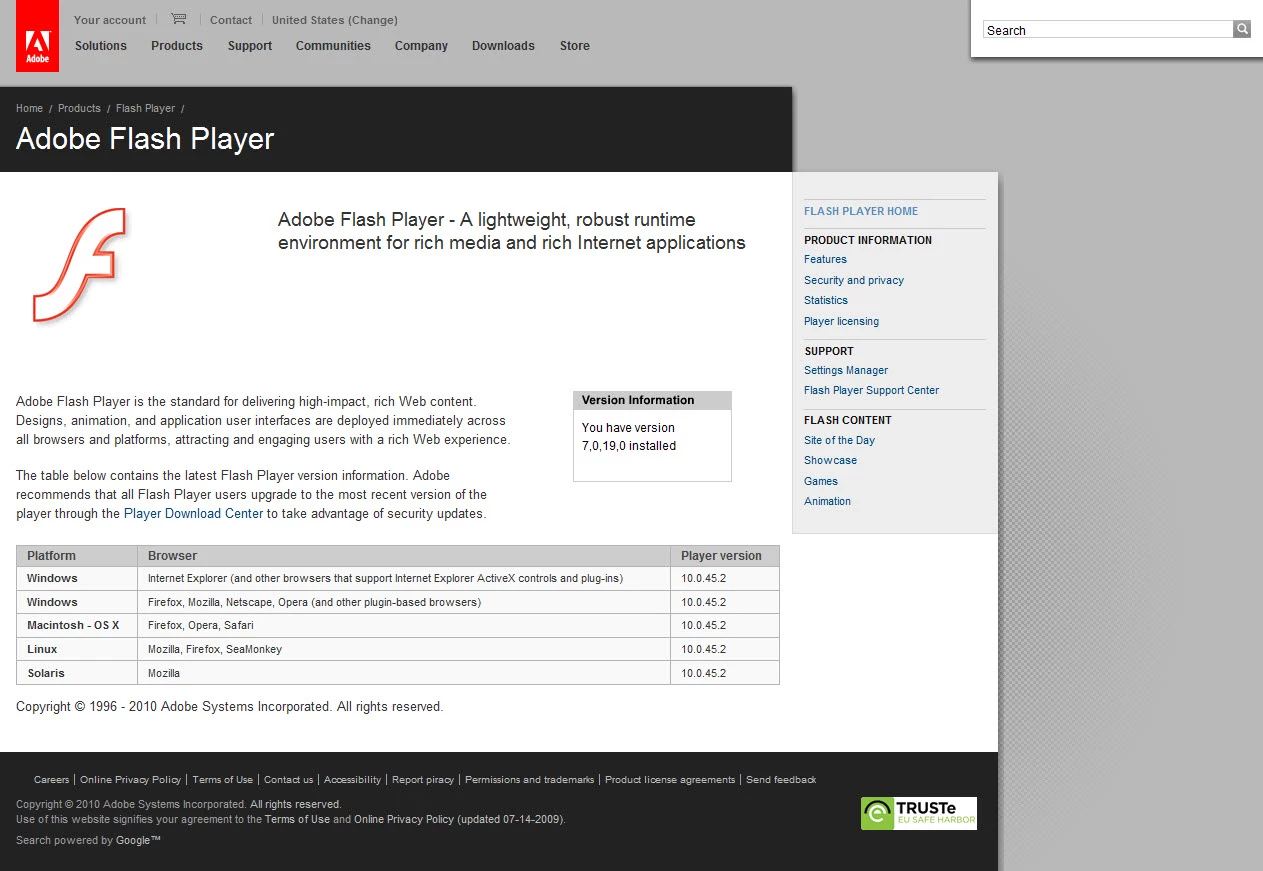
Task: Open the shopping cart icon
Action: tap(178, 19)
